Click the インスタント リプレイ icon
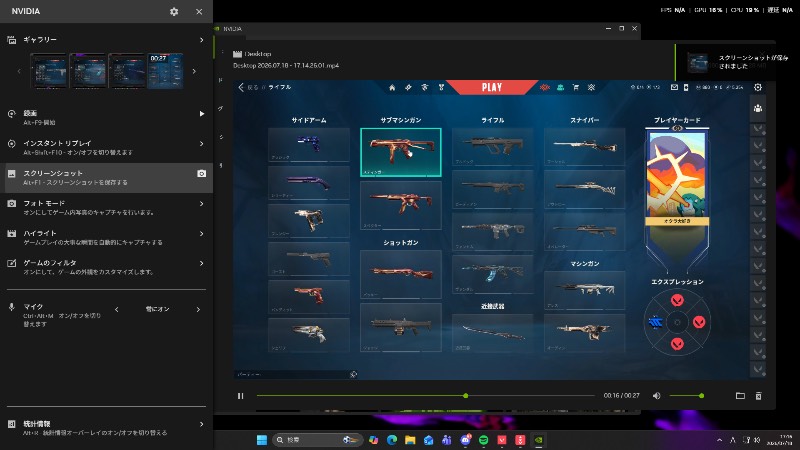The image size is (800, 450). point(11,144)
